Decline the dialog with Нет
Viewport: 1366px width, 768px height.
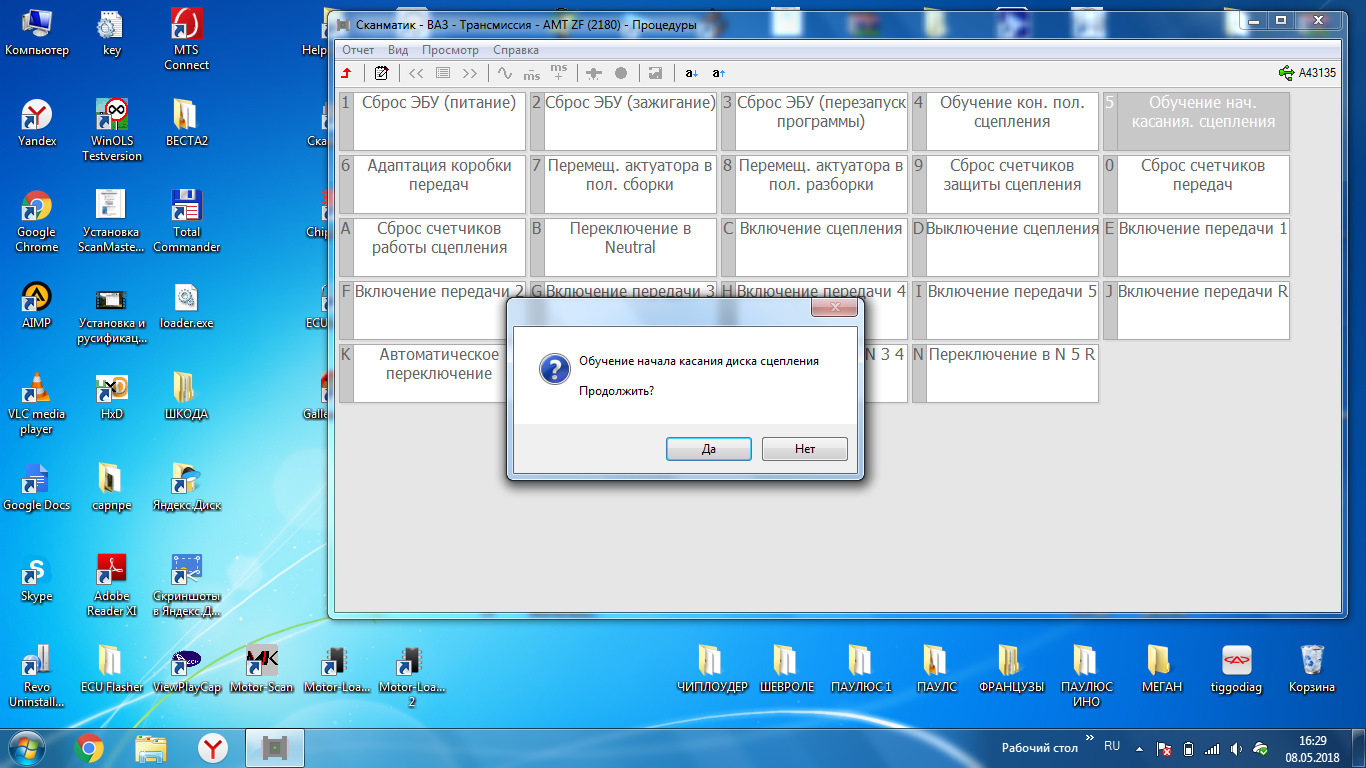click(805, 449)
